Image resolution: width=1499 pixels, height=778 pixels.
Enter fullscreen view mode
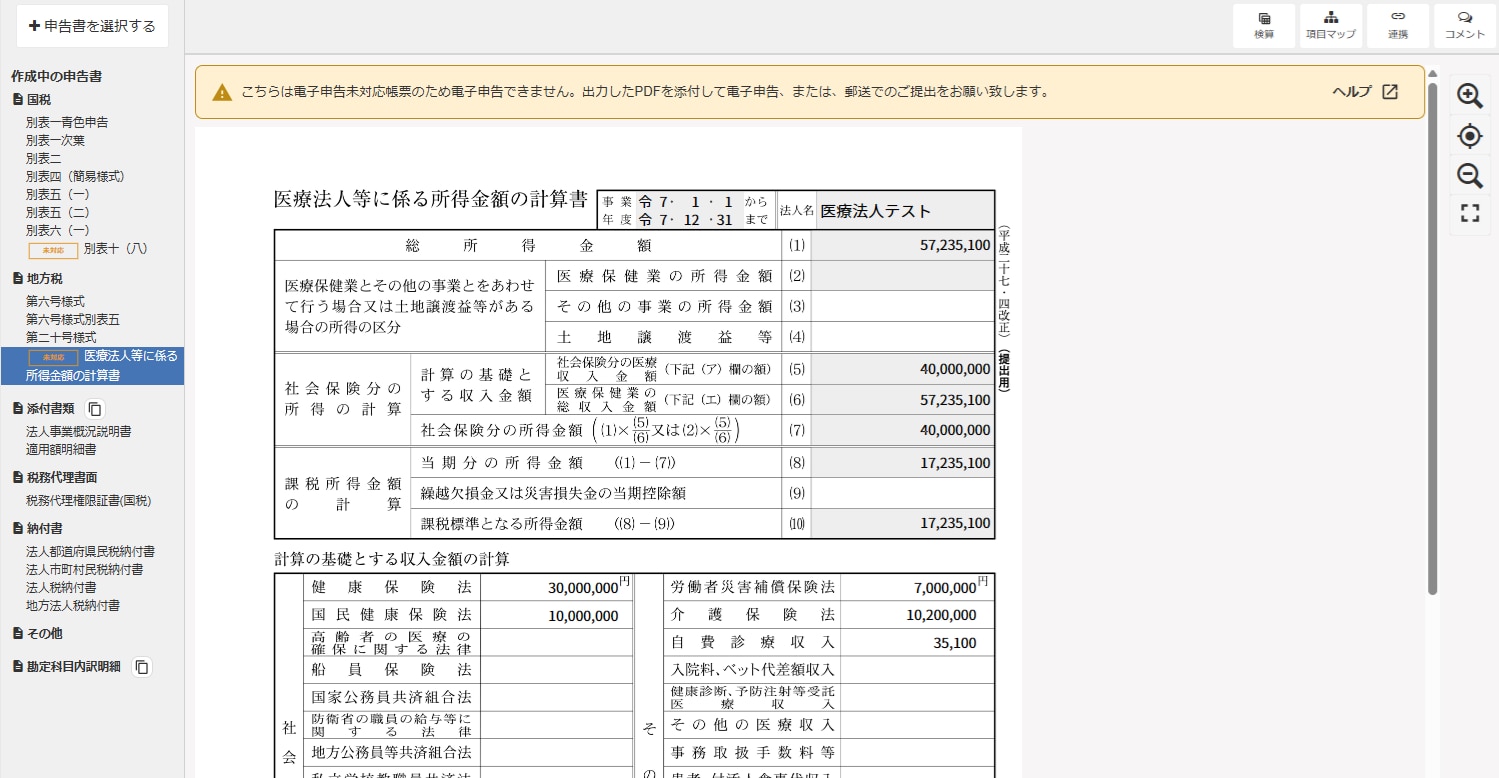point(1469,213)
